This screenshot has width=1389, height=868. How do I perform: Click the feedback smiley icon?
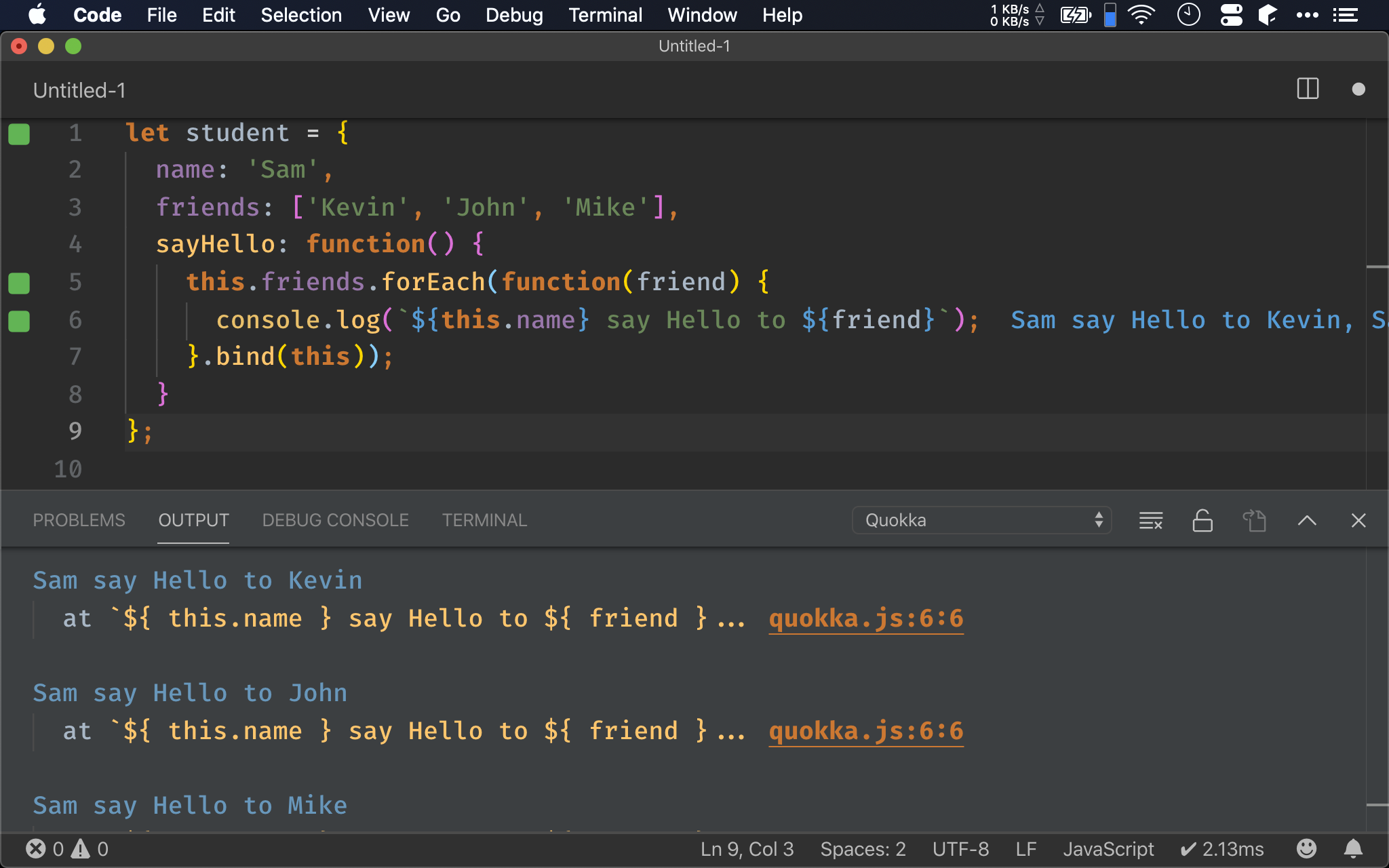pos(1306,848)
